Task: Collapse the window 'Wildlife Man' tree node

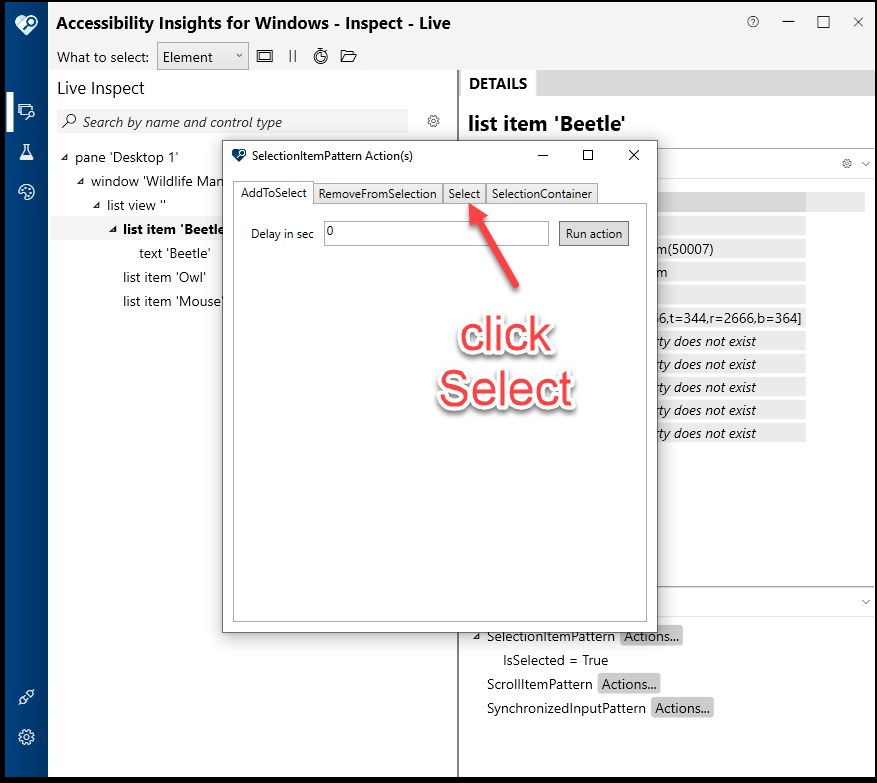Action: coord(81,181)
